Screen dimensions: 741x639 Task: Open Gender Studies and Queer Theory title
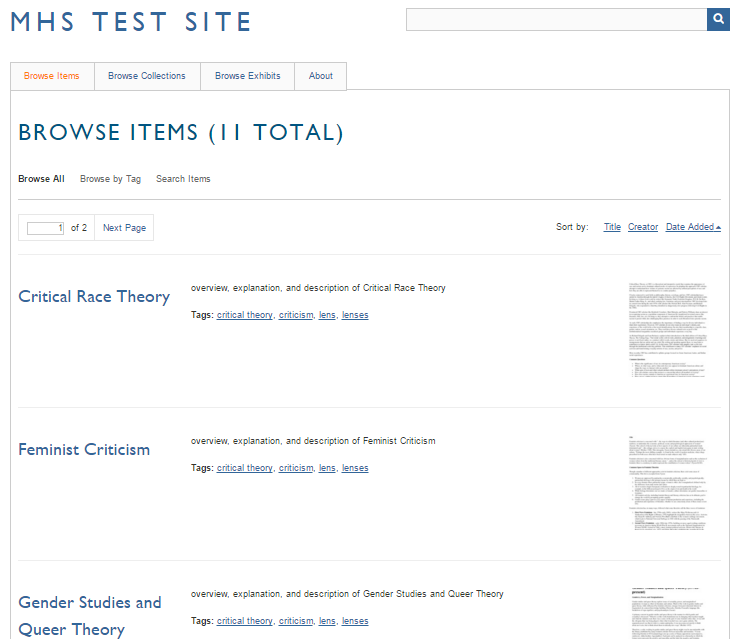(x=90, y=616)
